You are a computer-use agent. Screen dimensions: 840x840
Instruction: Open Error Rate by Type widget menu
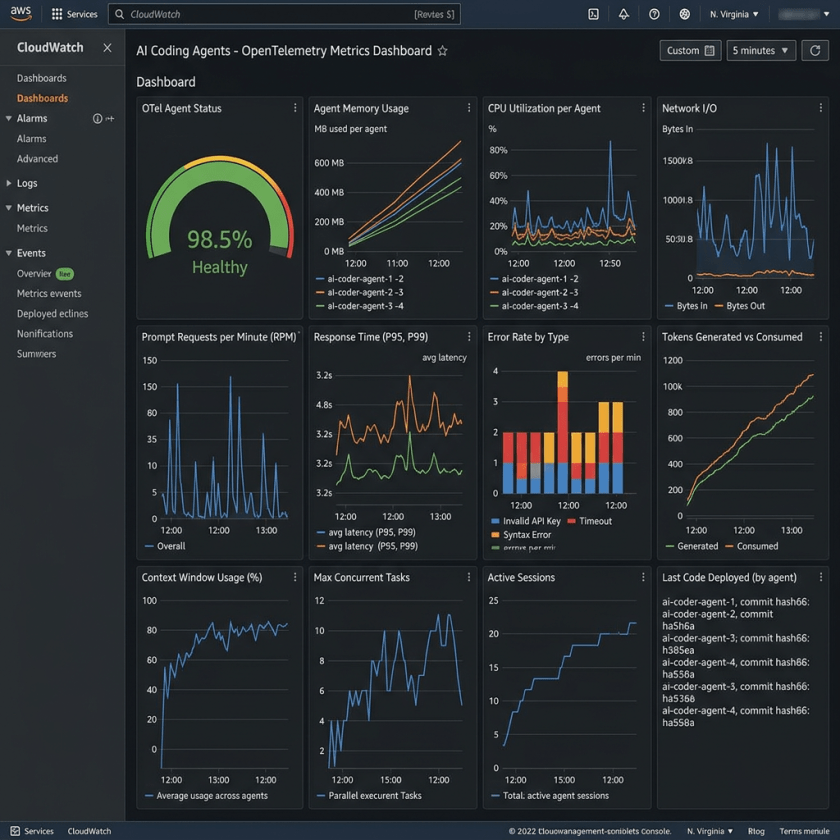(643, 336)
